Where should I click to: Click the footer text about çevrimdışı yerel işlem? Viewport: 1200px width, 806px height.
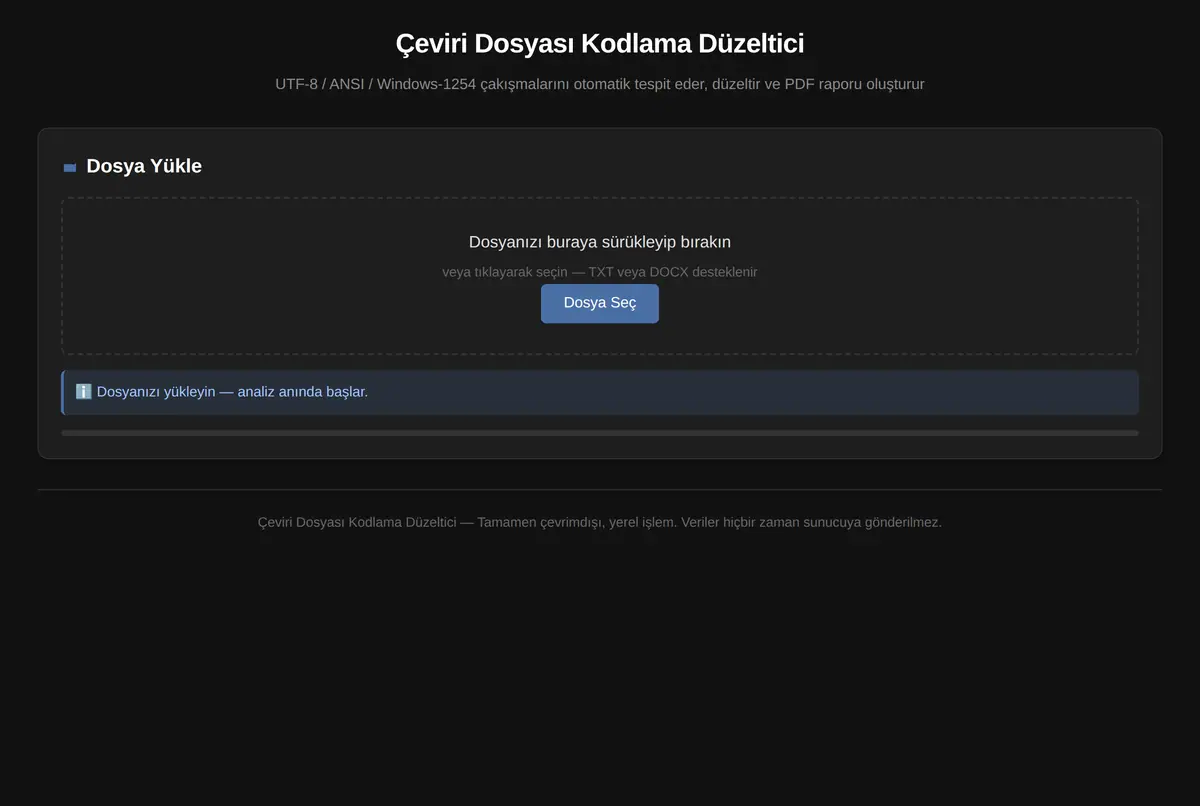(600, 522)
